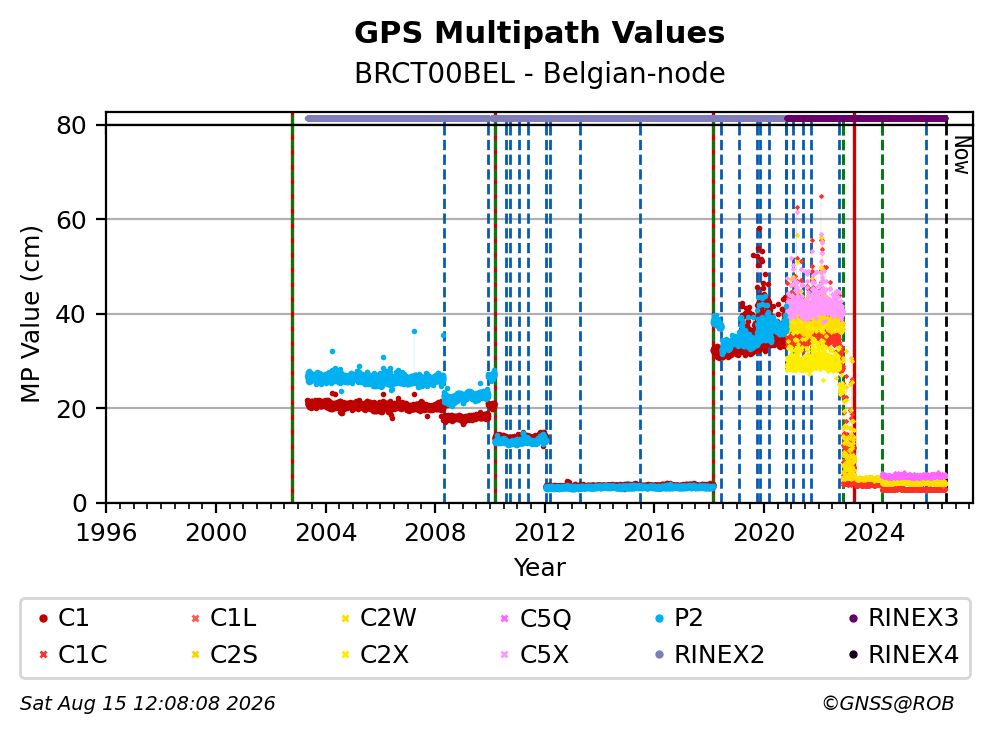Click the C1C legend marker
The height and width of the screenshot is (734, 992).
[x=43, y=655]
